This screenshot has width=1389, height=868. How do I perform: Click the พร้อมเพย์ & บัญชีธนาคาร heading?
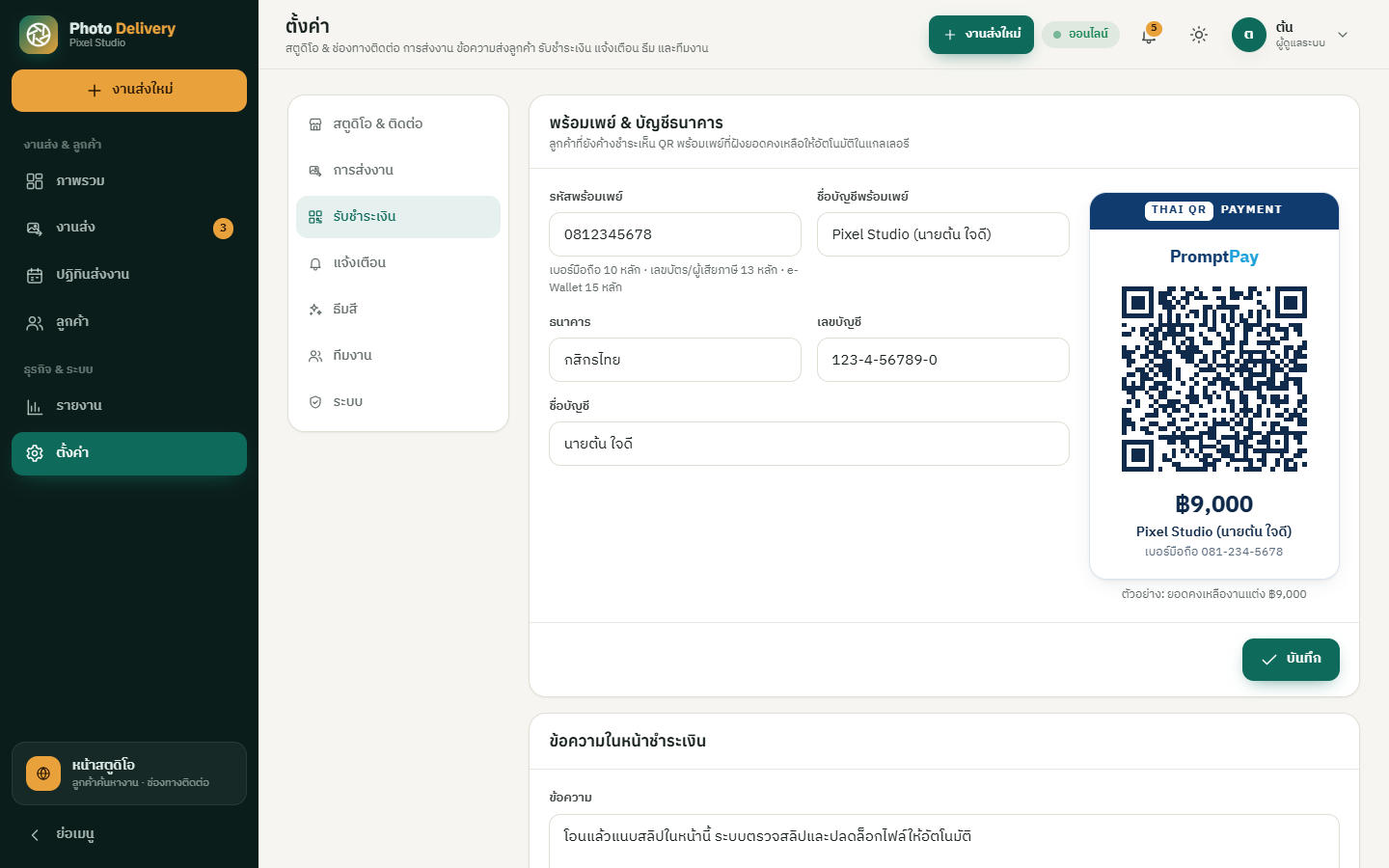pos(637,122)
